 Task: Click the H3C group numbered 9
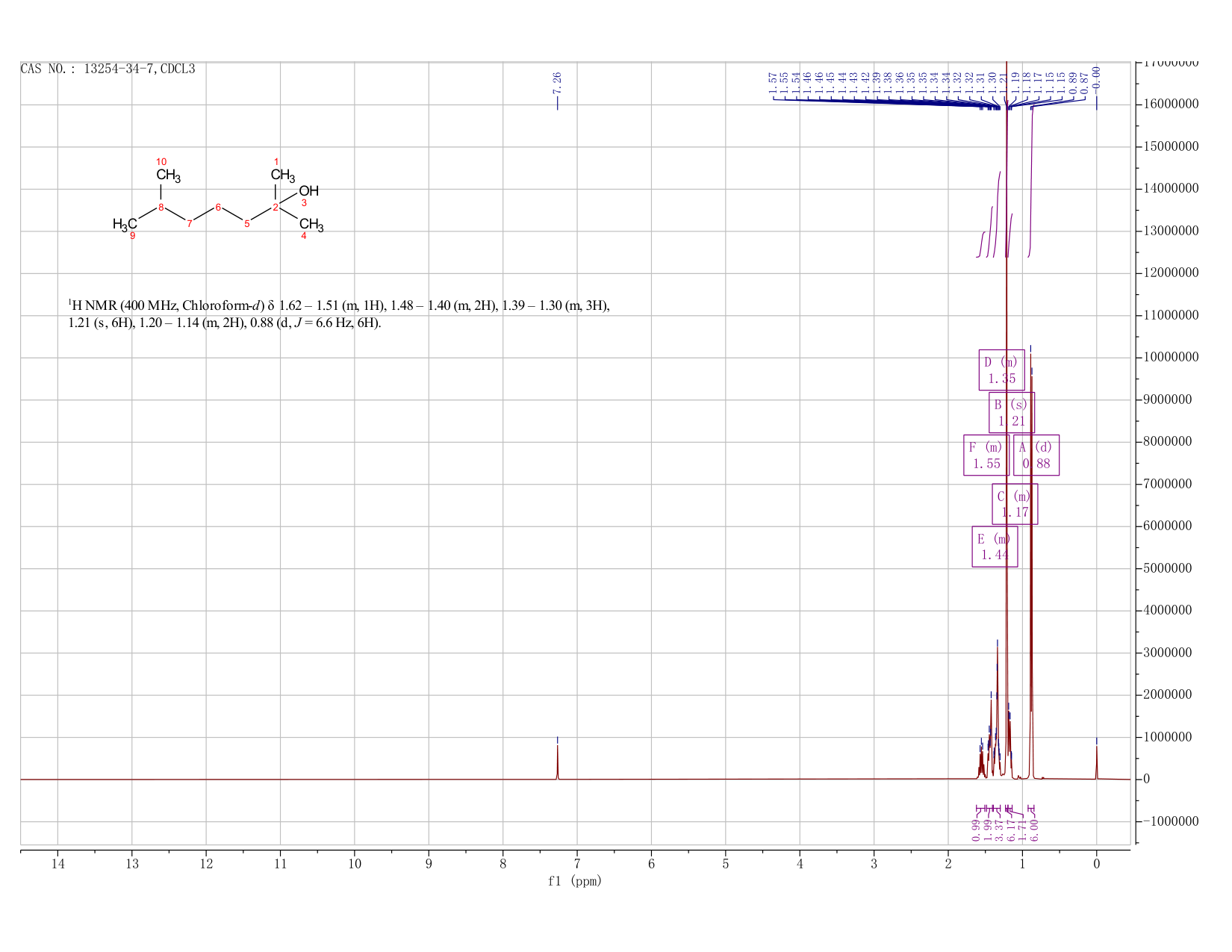125,225
